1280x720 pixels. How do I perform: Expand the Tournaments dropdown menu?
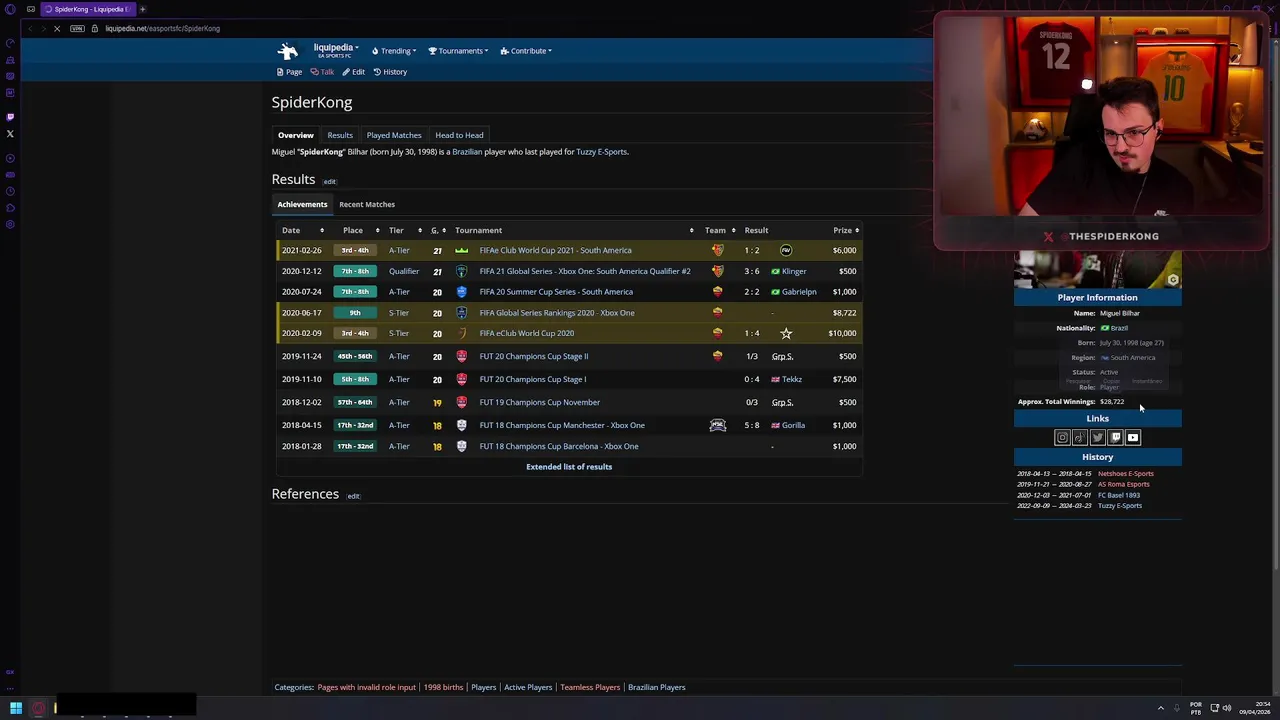click(x=459, y=51)
